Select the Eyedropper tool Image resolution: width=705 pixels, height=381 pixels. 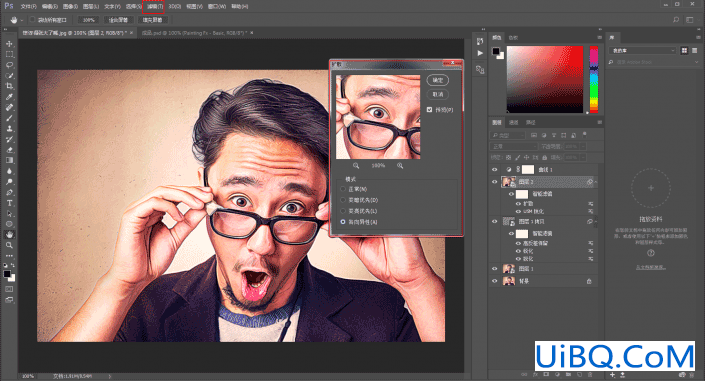pyautogui.click(x=9, y=97)
